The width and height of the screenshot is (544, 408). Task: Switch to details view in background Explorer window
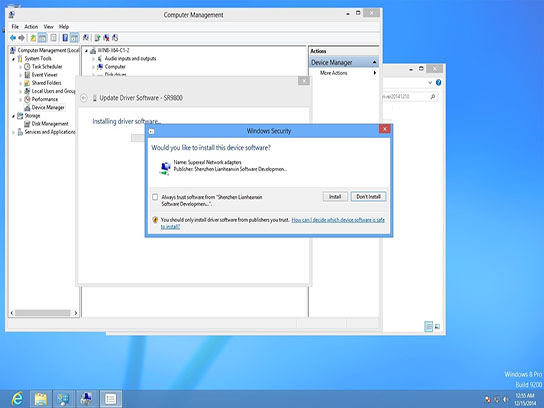coord(428,326)
